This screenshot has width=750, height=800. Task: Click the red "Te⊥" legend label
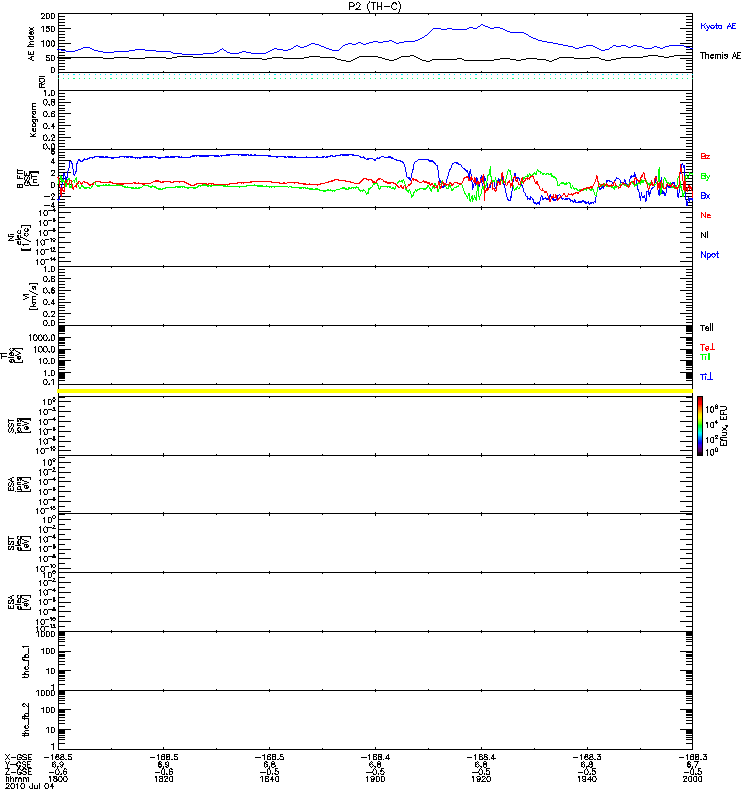(x=707, y=347)
